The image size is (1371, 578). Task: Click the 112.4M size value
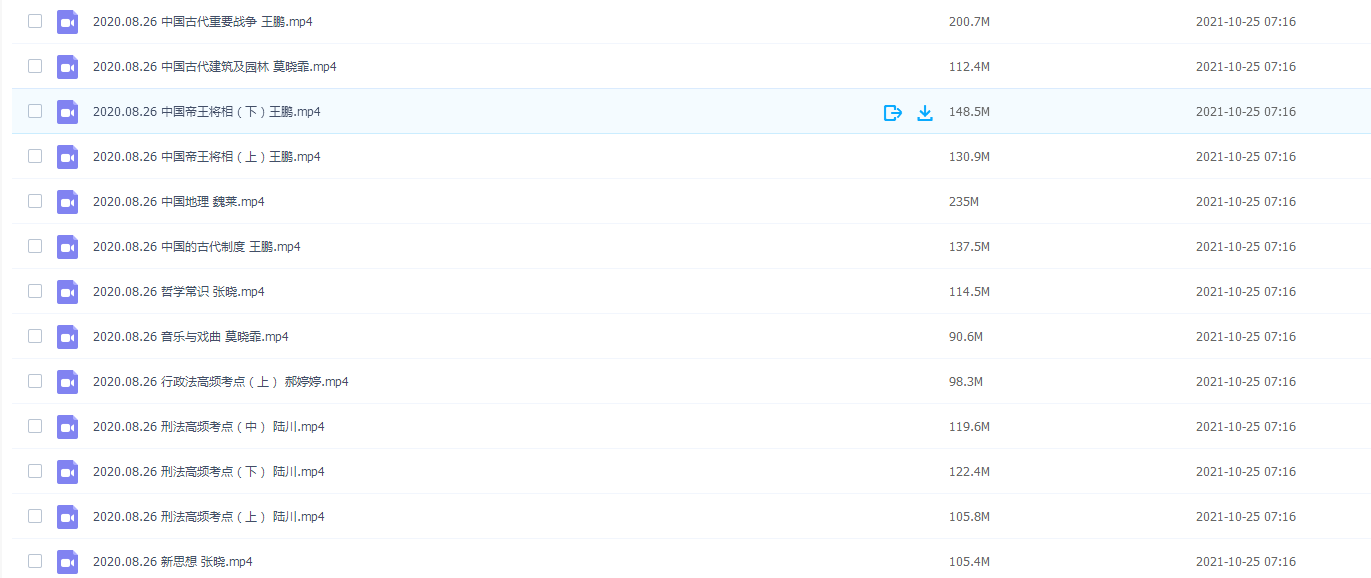click(x=969, y=67)
